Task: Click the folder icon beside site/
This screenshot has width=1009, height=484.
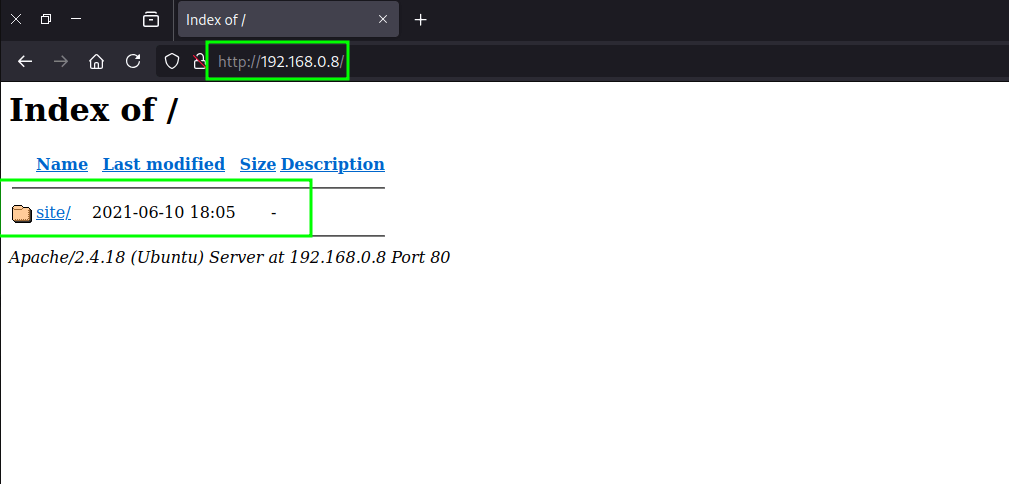Action: click(22, 213)
